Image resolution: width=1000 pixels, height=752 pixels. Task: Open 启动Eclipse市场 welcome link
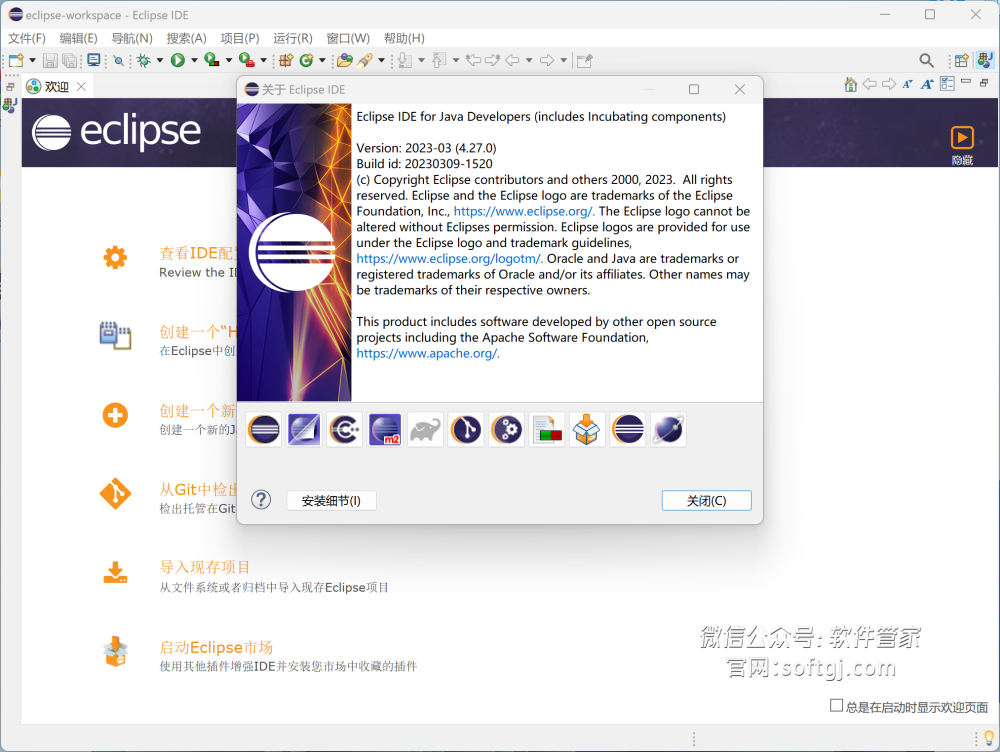tap(216, 647)
